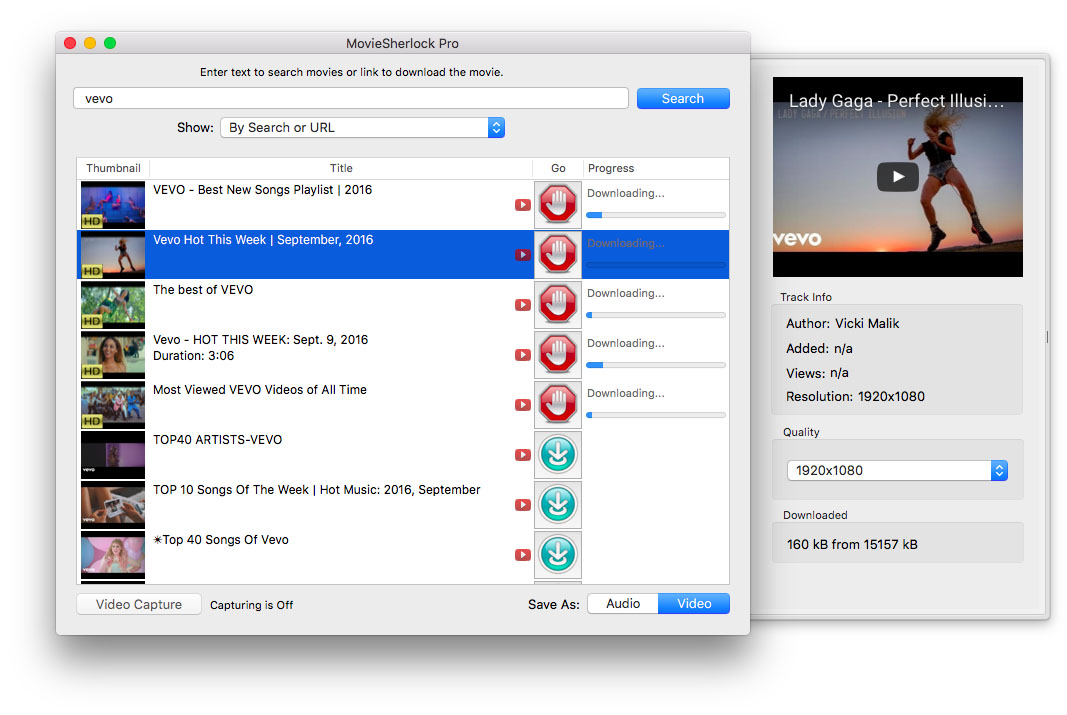Start download of Top 40 Songs Of Vevo
Screen dimensions: 1067x715
(558, 554)
